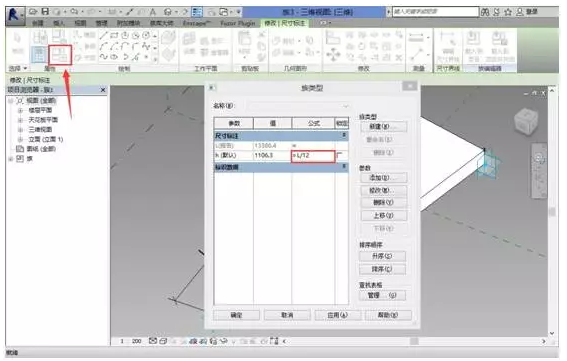Click the 上移 button

(x=383, y=216)
